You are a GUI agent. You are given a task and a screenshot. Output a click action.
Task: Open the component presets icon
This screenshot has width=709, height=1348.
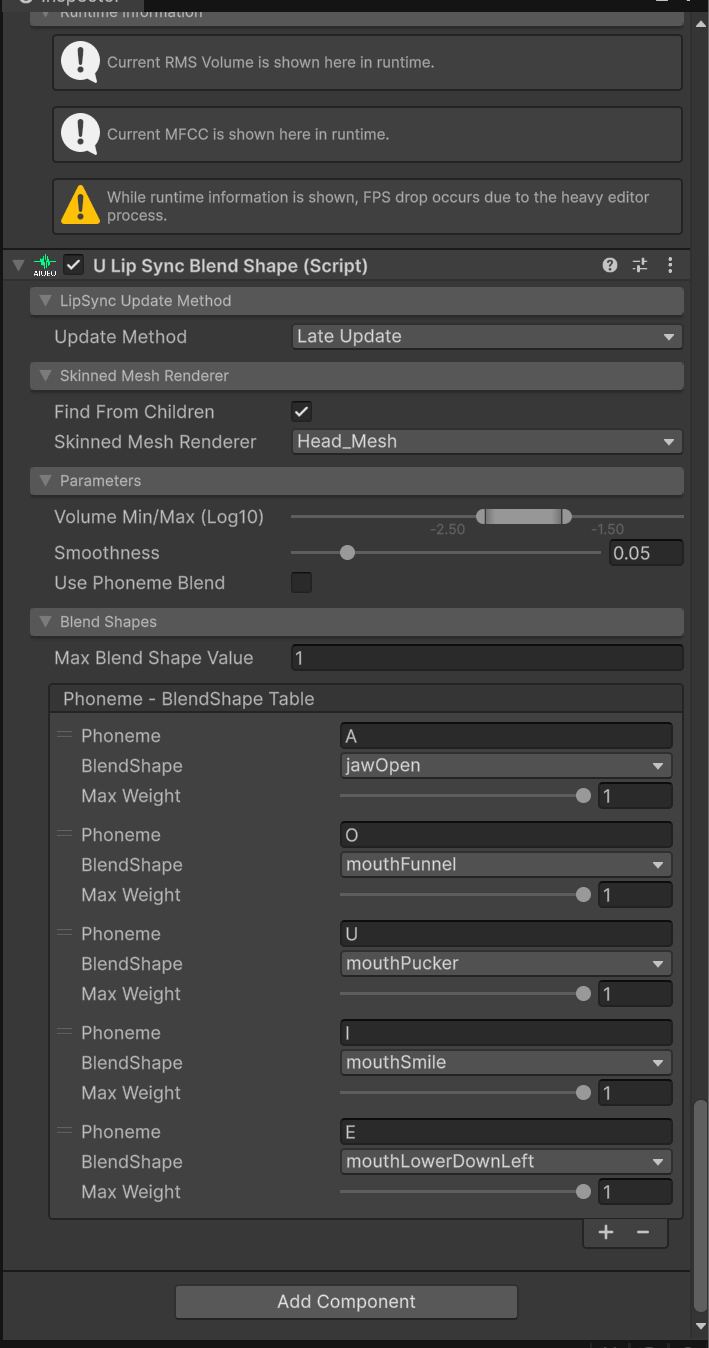640,265
